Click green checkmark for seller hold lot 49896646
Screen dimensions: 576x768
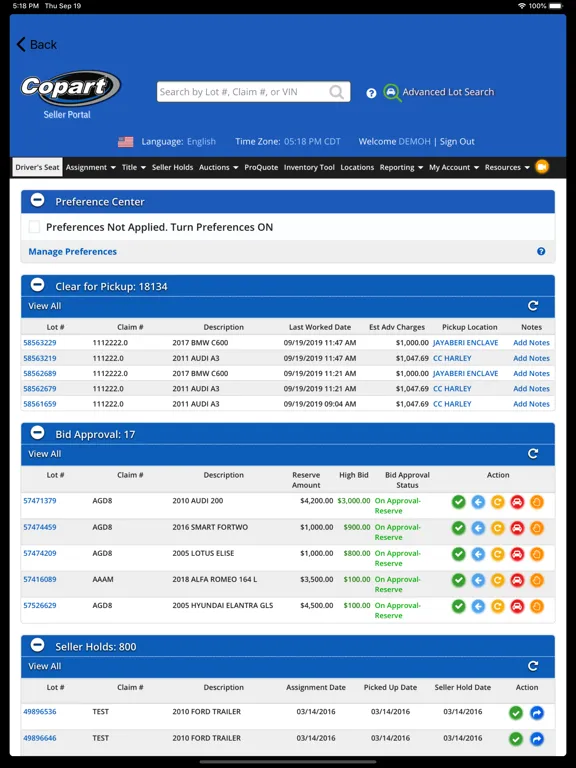tap(516, 739)
